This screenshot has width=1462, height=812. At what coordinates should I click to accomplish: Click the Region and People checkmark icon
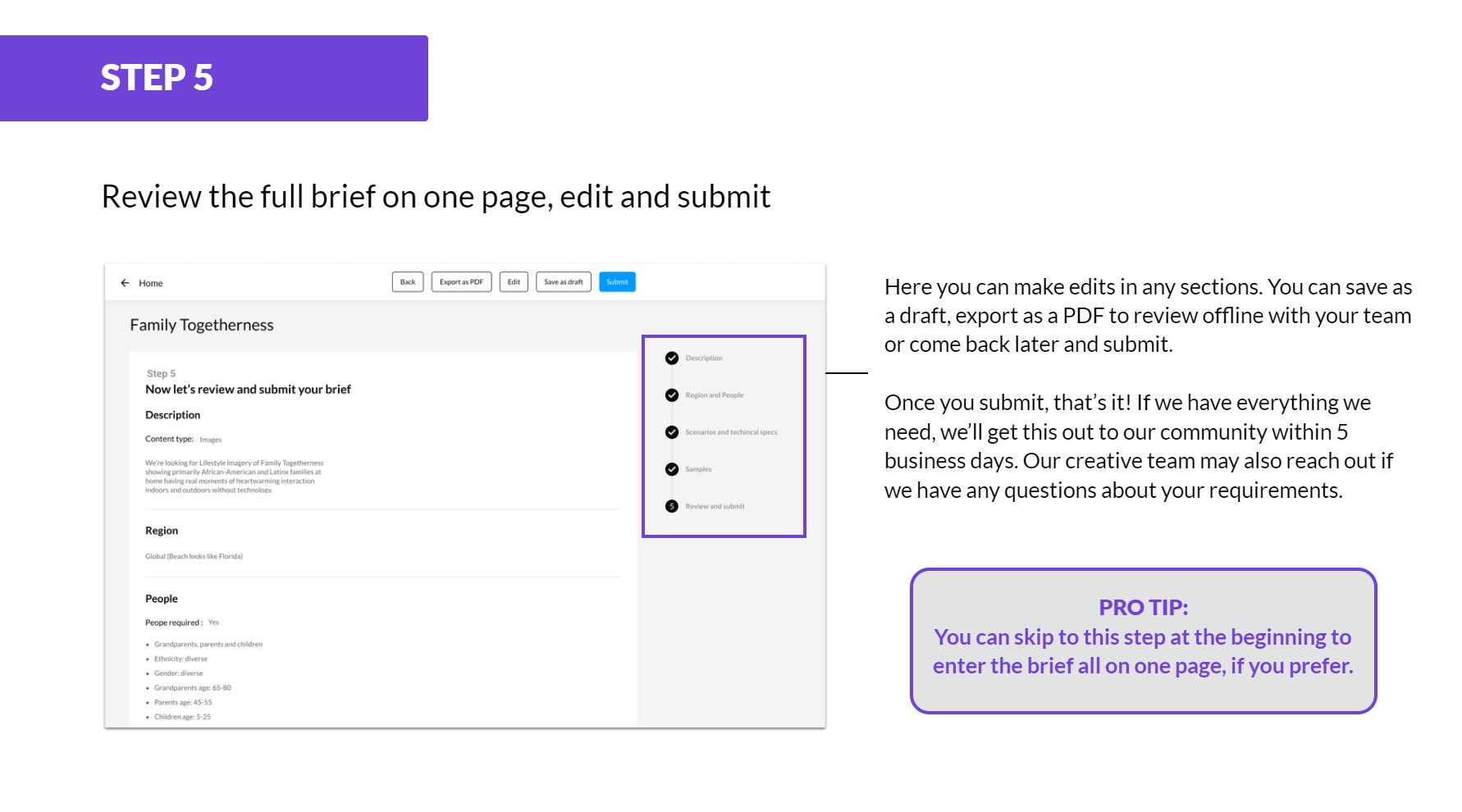point(672,395)
